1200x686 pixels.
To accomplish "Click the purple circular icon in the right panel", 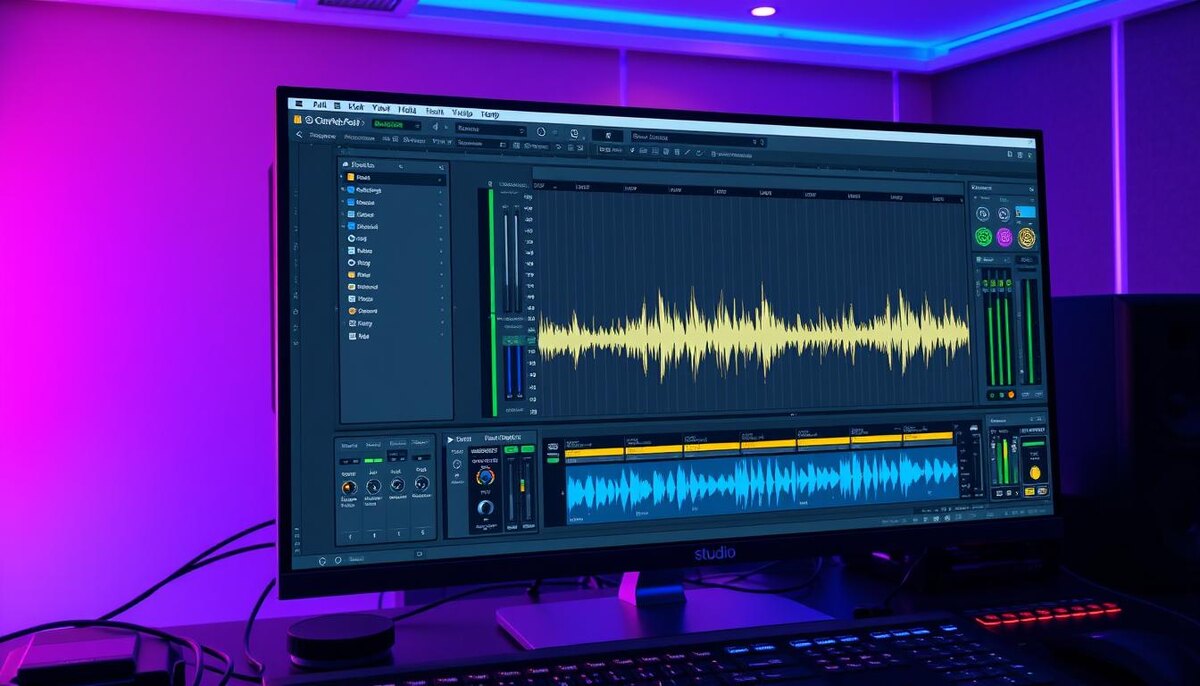I will point(1005,237).
